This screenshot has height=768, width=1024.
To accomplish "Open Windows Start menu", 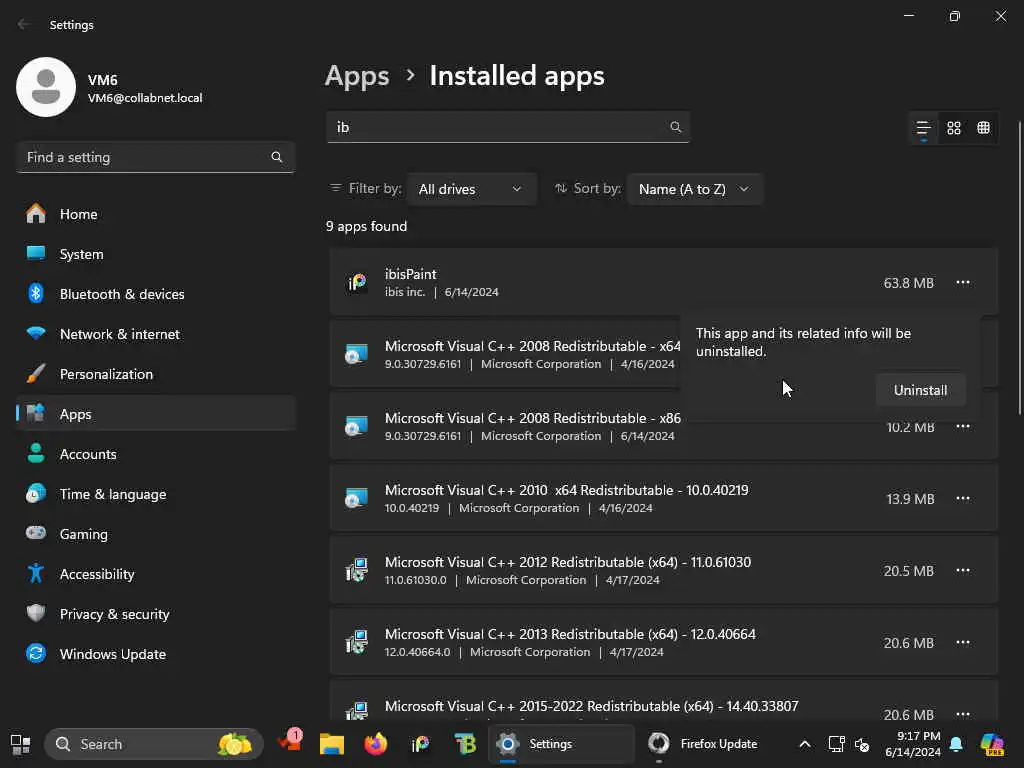I will pyautogui.click(x=20, y=744).
